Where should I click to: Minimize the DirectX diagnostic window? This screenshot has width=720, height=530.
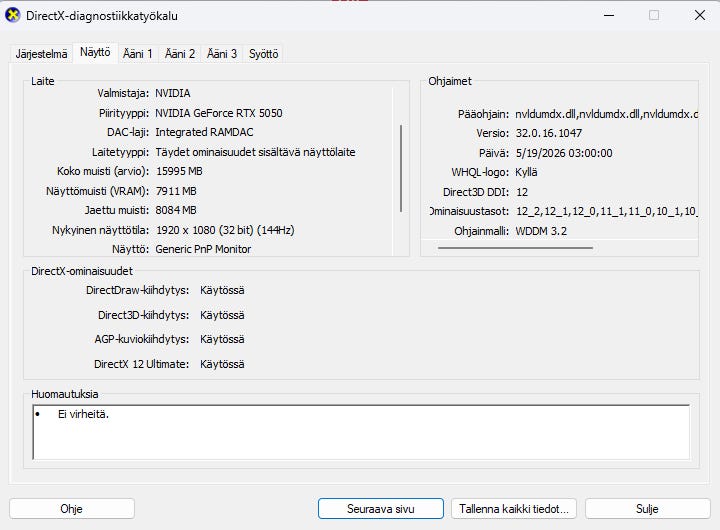click(609, 15)
